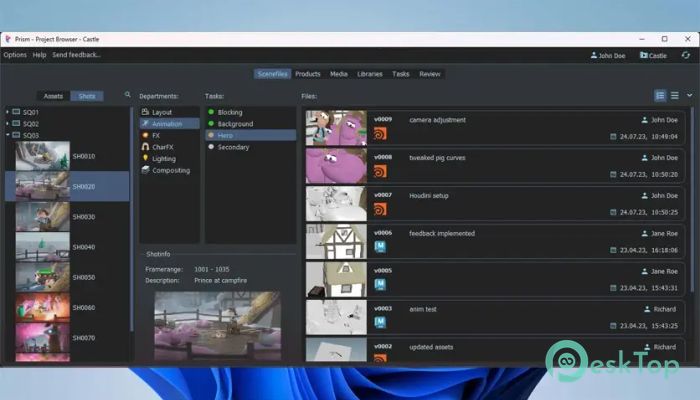This screenshot has height=400, width=700.
Task: Select the Hero task
Action: [x=250, y=135]
